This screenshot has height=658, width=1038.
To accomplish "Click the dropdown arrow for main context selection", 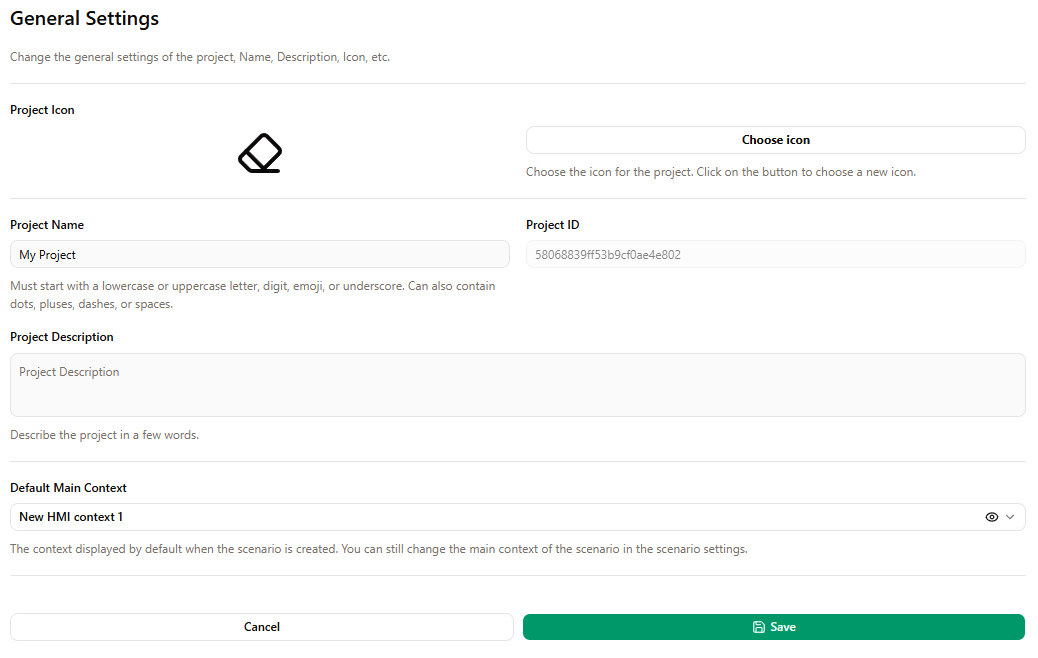I will click(1010, 517).
